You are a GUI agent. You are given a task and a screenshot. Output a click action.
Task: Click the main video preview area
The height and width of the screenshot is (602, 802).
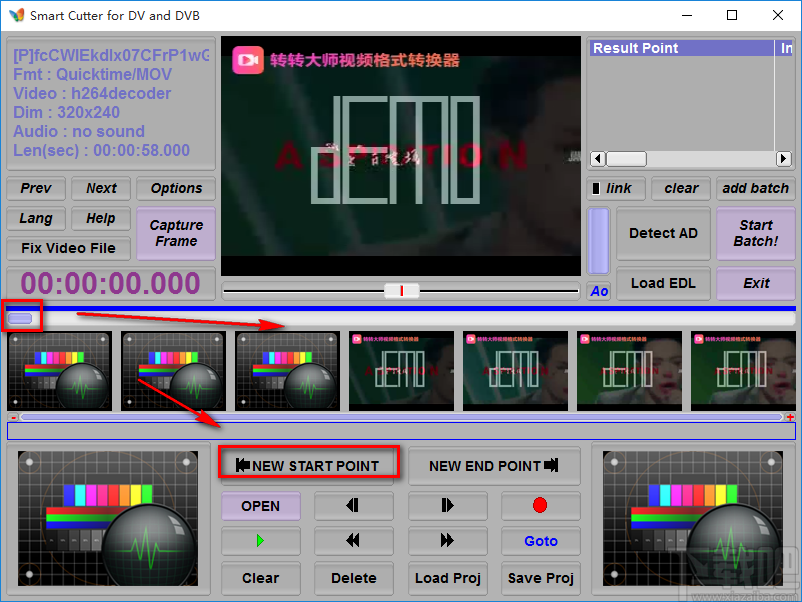coord(401,155)
